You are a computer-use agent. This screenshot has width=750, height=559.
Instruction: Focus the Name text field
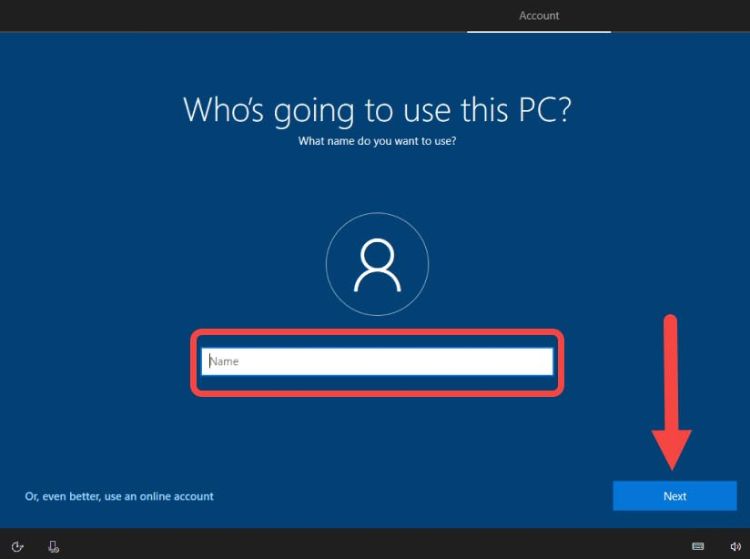[x=377, y=361]
